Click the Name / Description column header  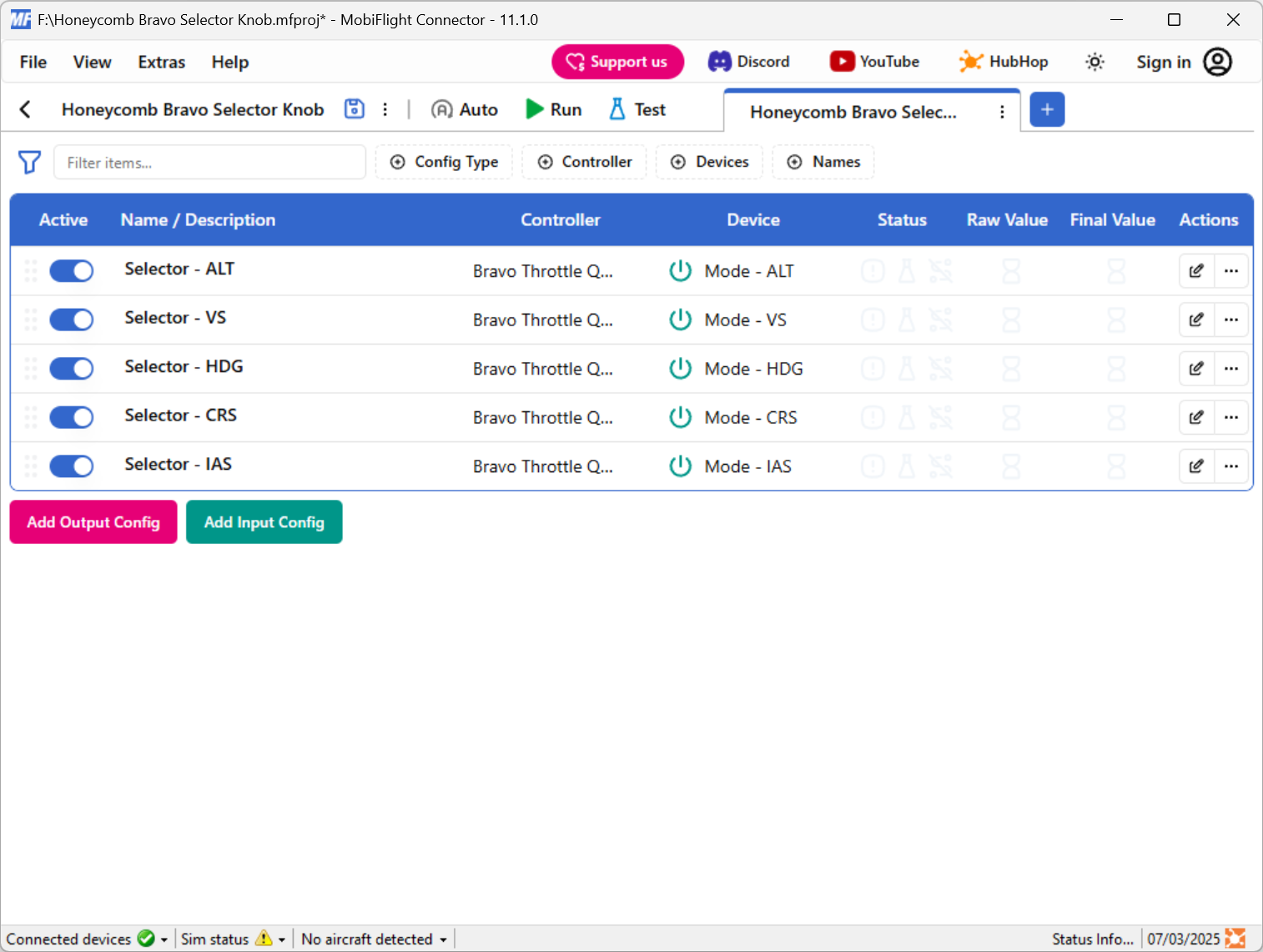coord(198,219)
